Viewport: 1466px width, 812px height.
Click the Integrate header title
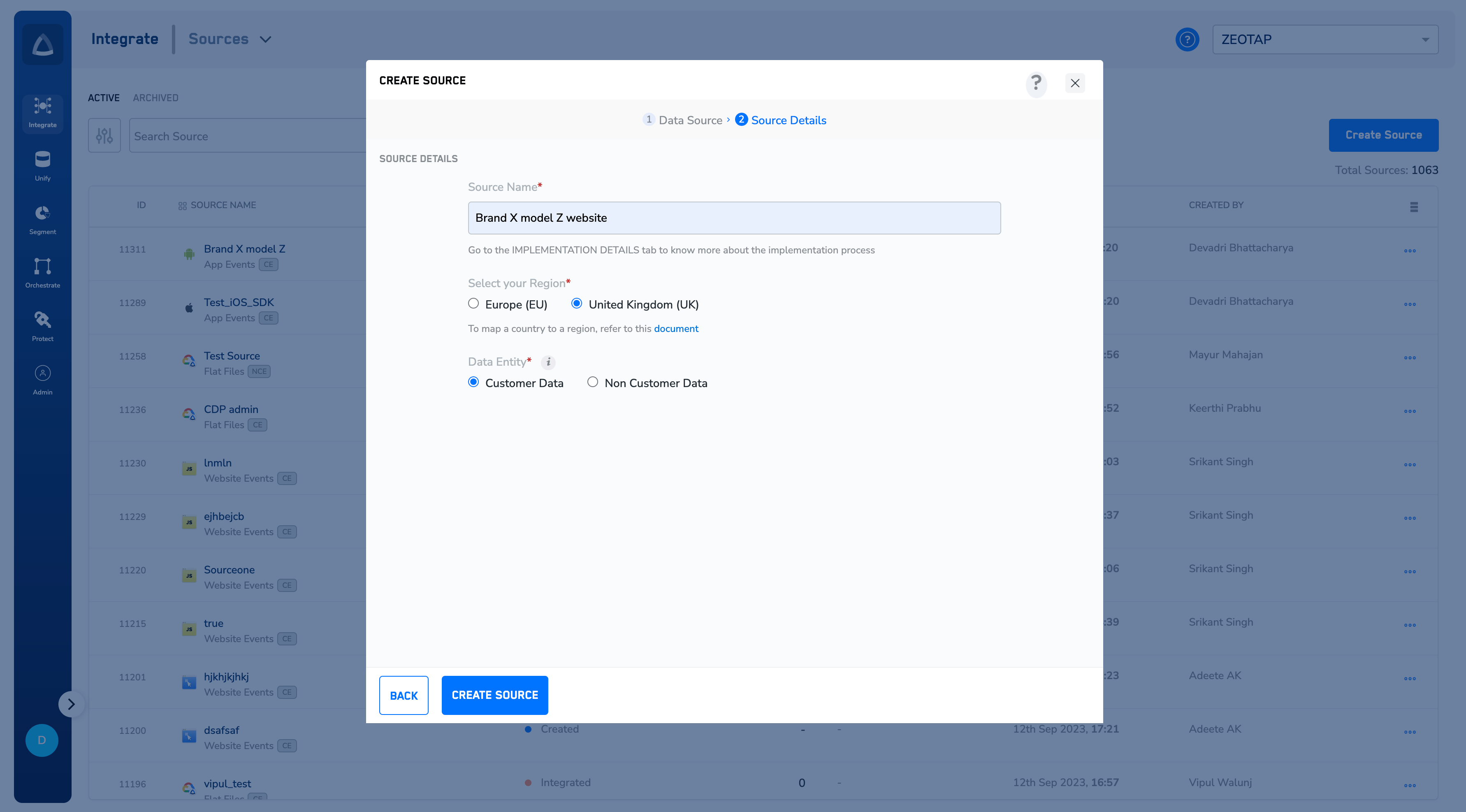click(x=125, y=39)
